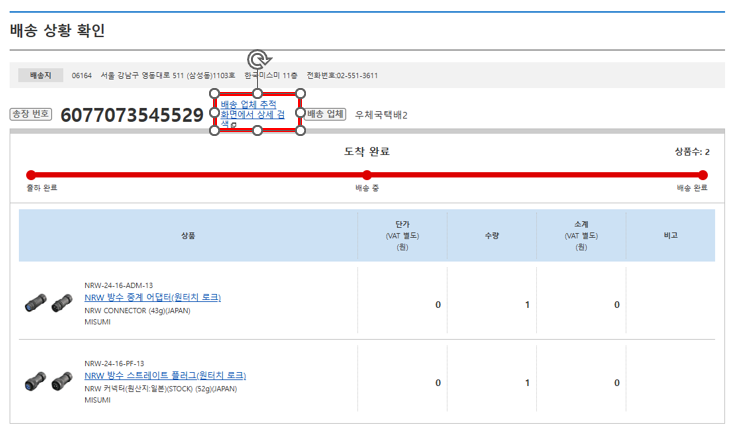Screen dimensions: 736x433
Task: Click the bottom-left resize handle of red box
Action: point(214,131)
